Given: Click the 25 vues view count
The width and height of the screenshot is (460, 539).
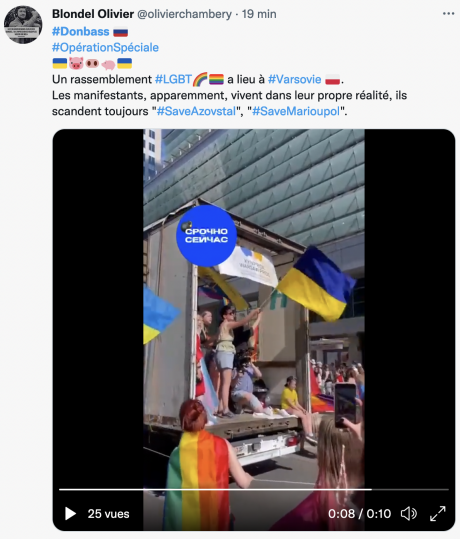Looking at the screenshot, I should [108, 514].
